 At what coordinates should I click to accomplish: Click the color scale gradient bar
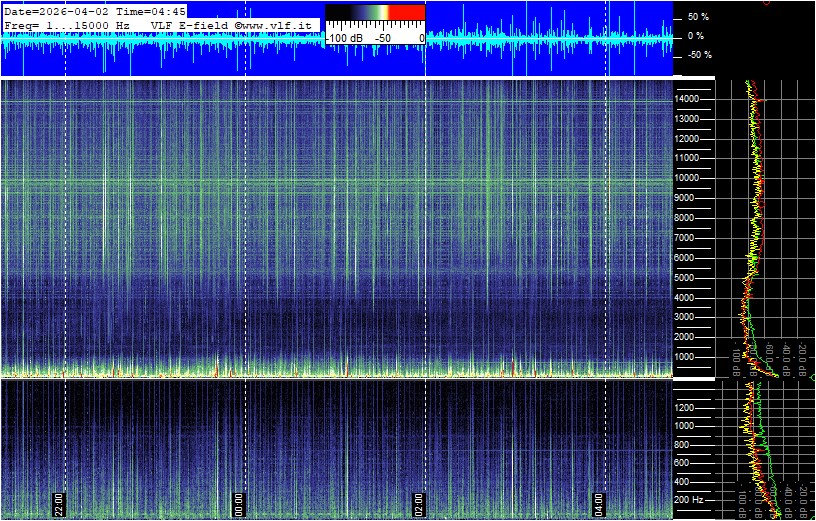pyautogui.click(x=375, y=12)
